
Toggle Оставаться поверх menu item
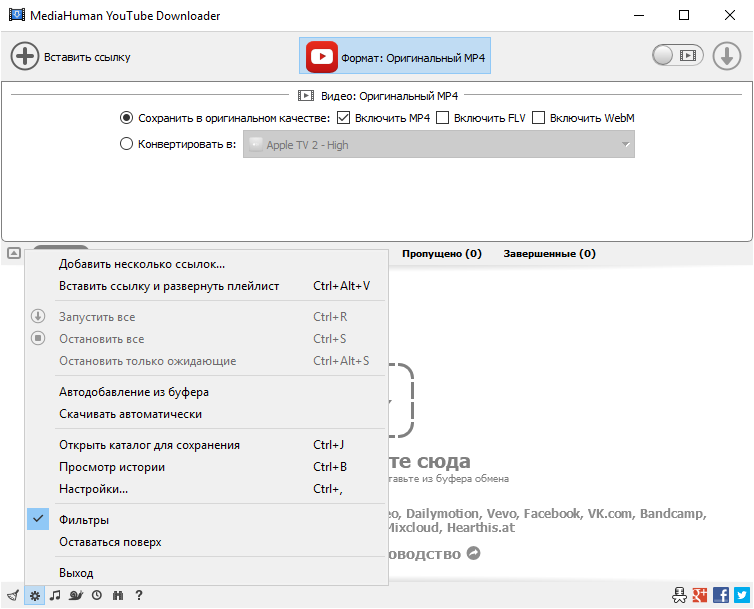point(206,542)
